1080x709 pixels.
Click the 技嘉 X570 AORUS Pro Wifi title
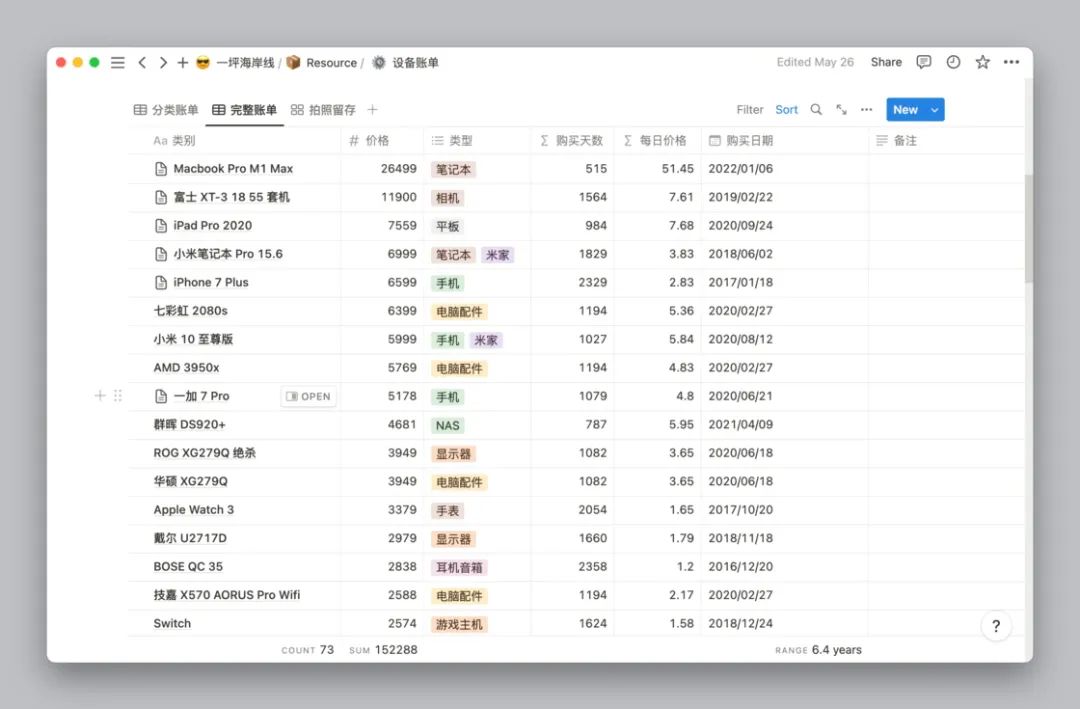point(227,595)
